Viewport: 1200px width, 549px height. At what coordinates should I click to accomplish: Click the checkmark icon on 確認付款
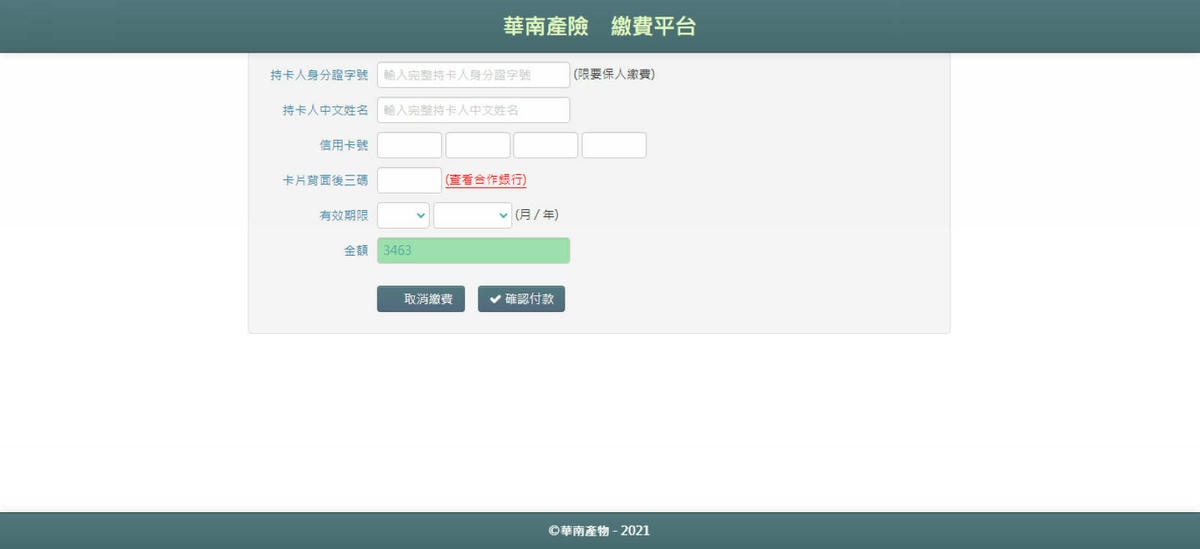tap(495, 299)
